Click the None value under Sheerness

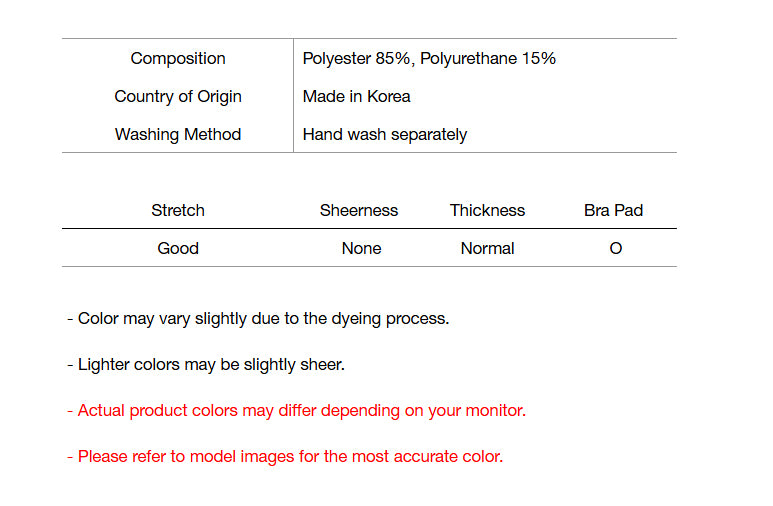[x=361, y=248]
